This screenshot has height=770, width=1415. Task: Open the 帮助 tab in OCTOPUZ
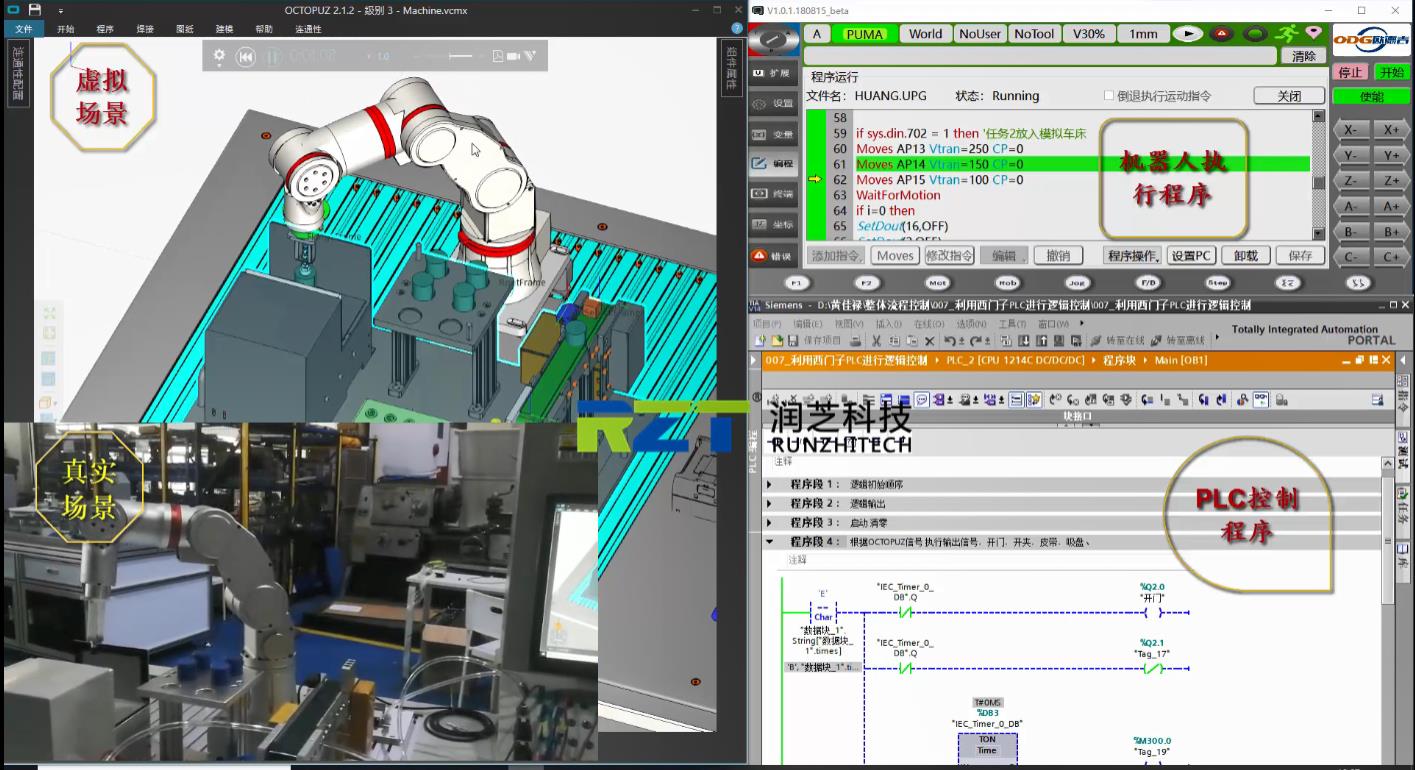[264, 29]
